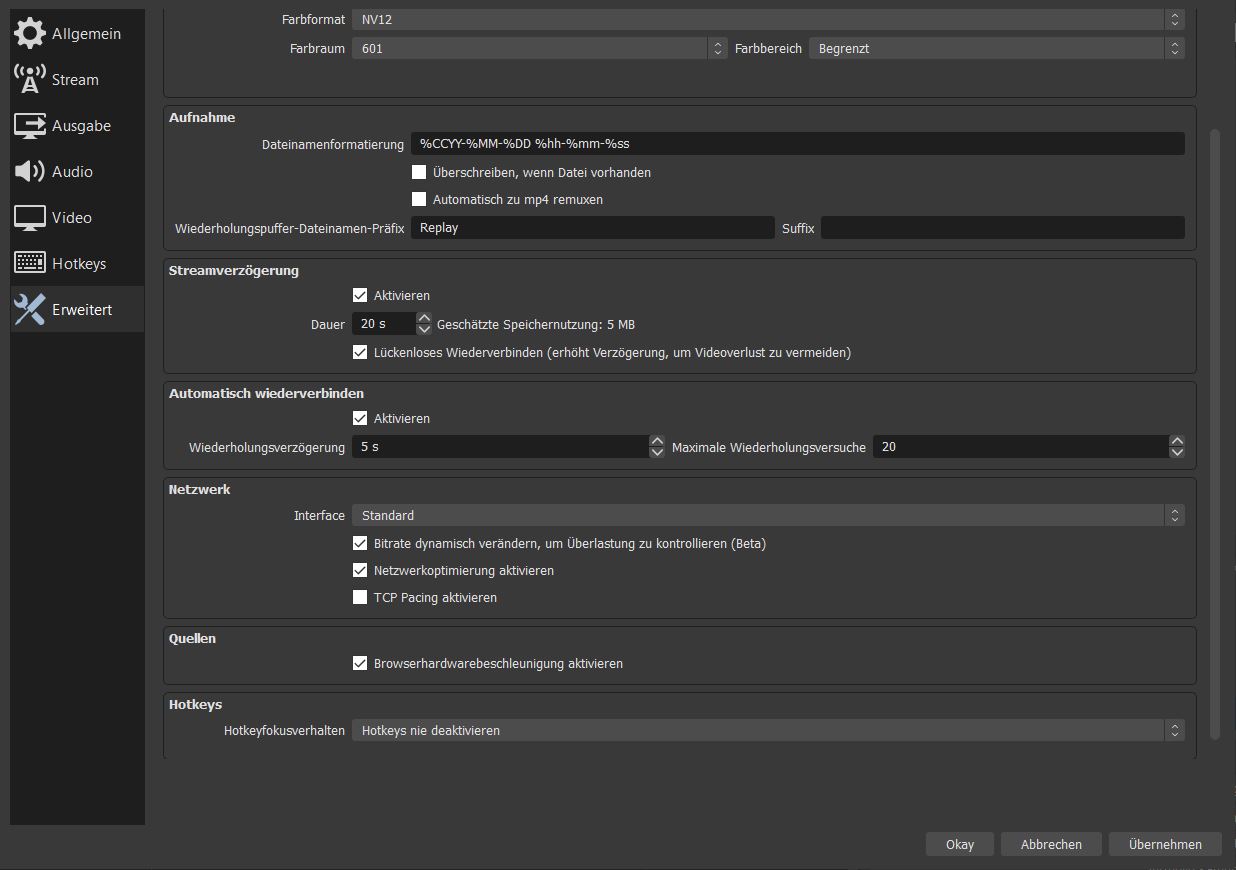This screenshot has height=870, width=1236.
Task: Click the Okay button
Action: [x=959, y=844]
